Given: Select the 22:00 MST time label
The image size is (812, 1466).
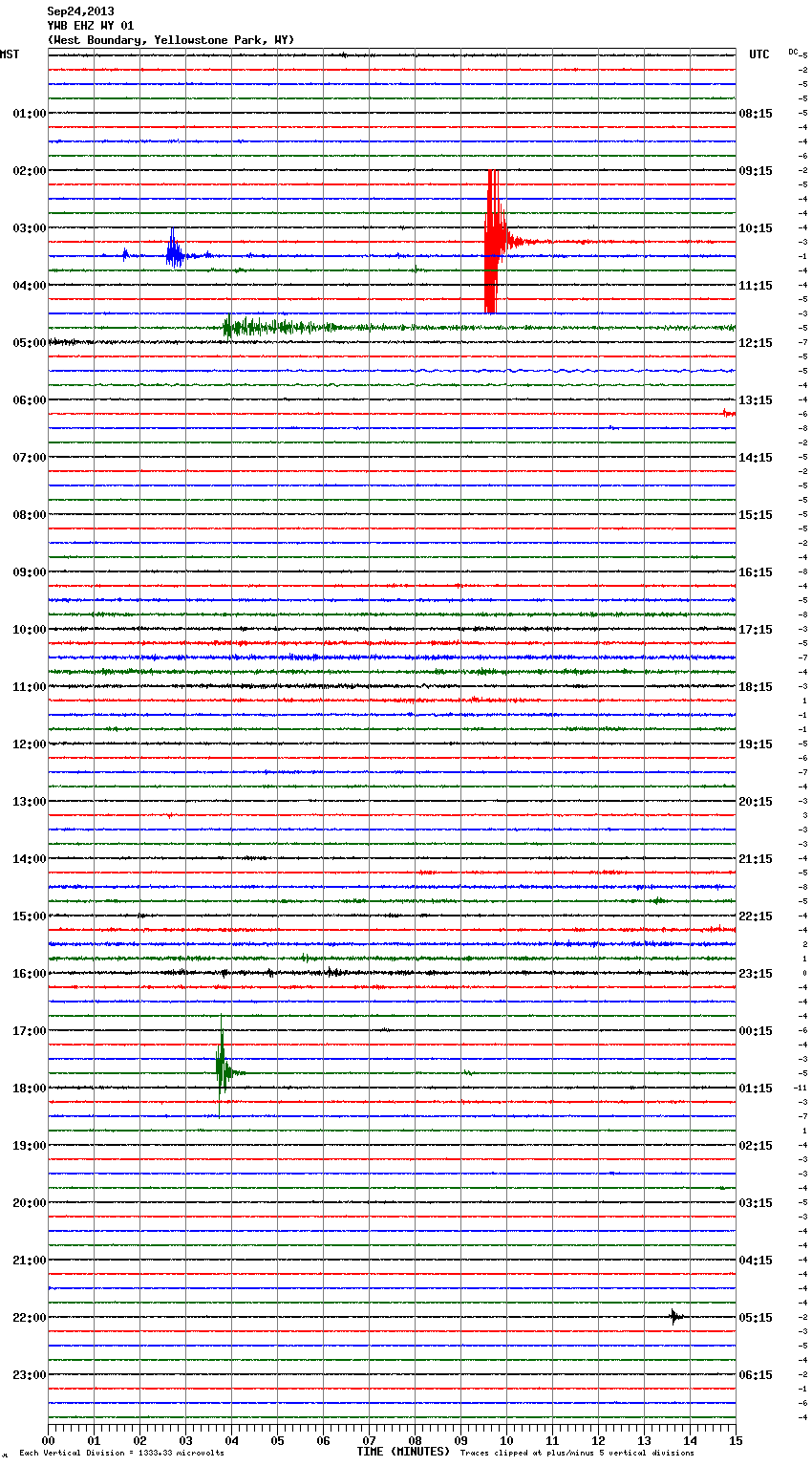Looking at the screenshot, I should [x=29, y=1317].
